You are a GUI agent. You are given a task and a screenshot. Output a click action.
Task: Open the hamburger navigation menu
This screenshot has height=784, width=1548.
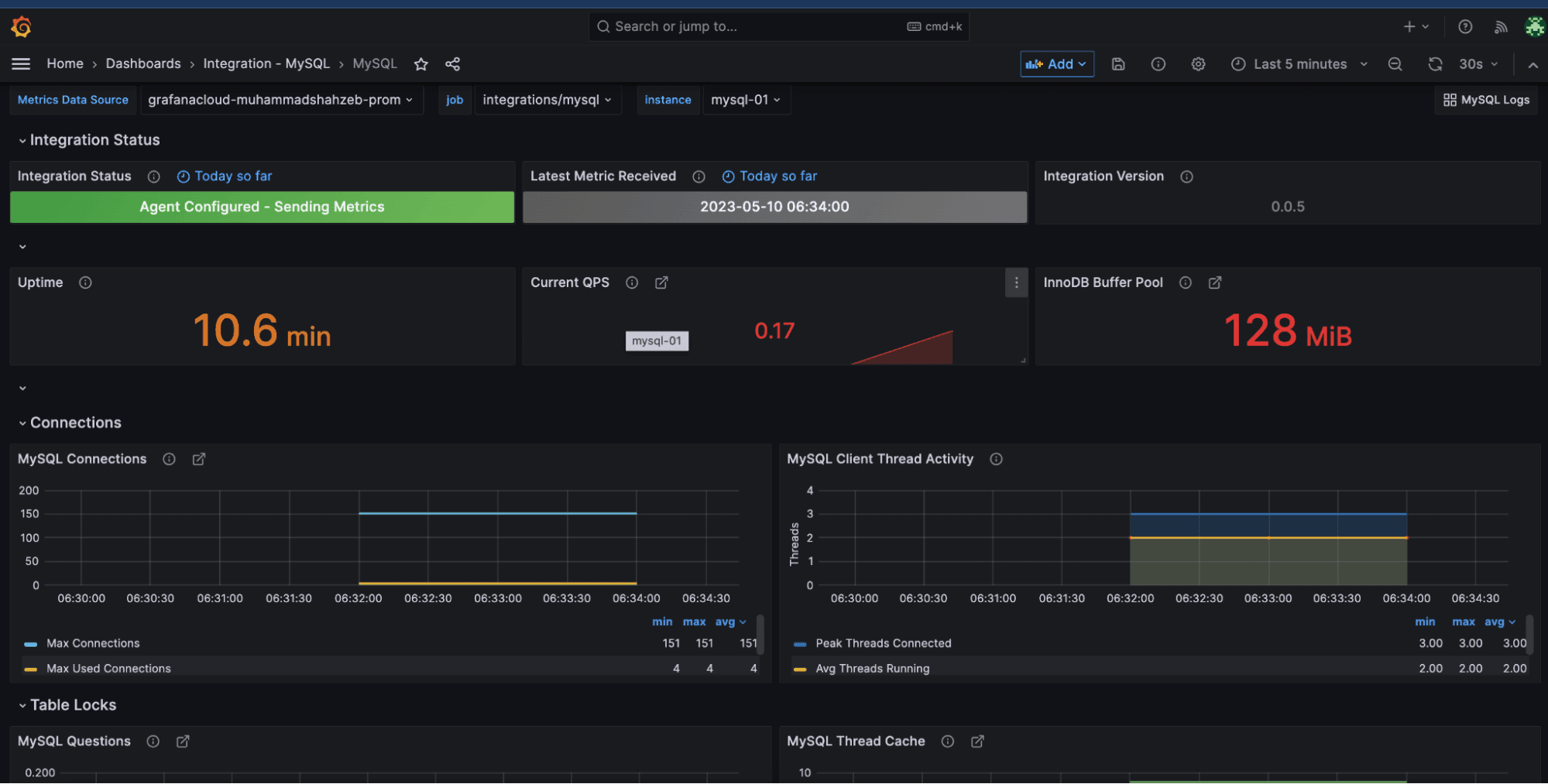(x=20, y=63)
